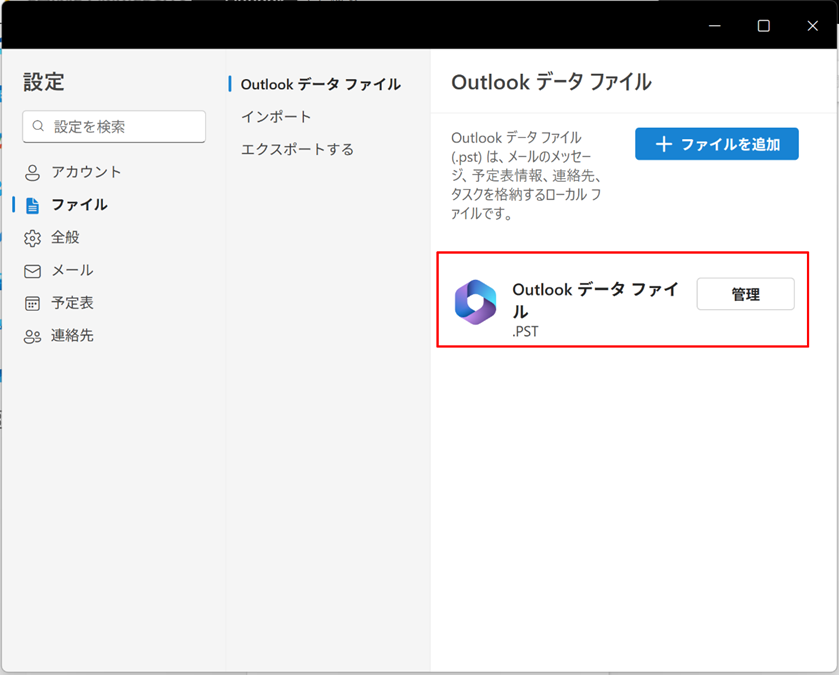Click the 設定 heading in the sidebar
The width and height of the screenshot is (839, 675).
(44, 83)
